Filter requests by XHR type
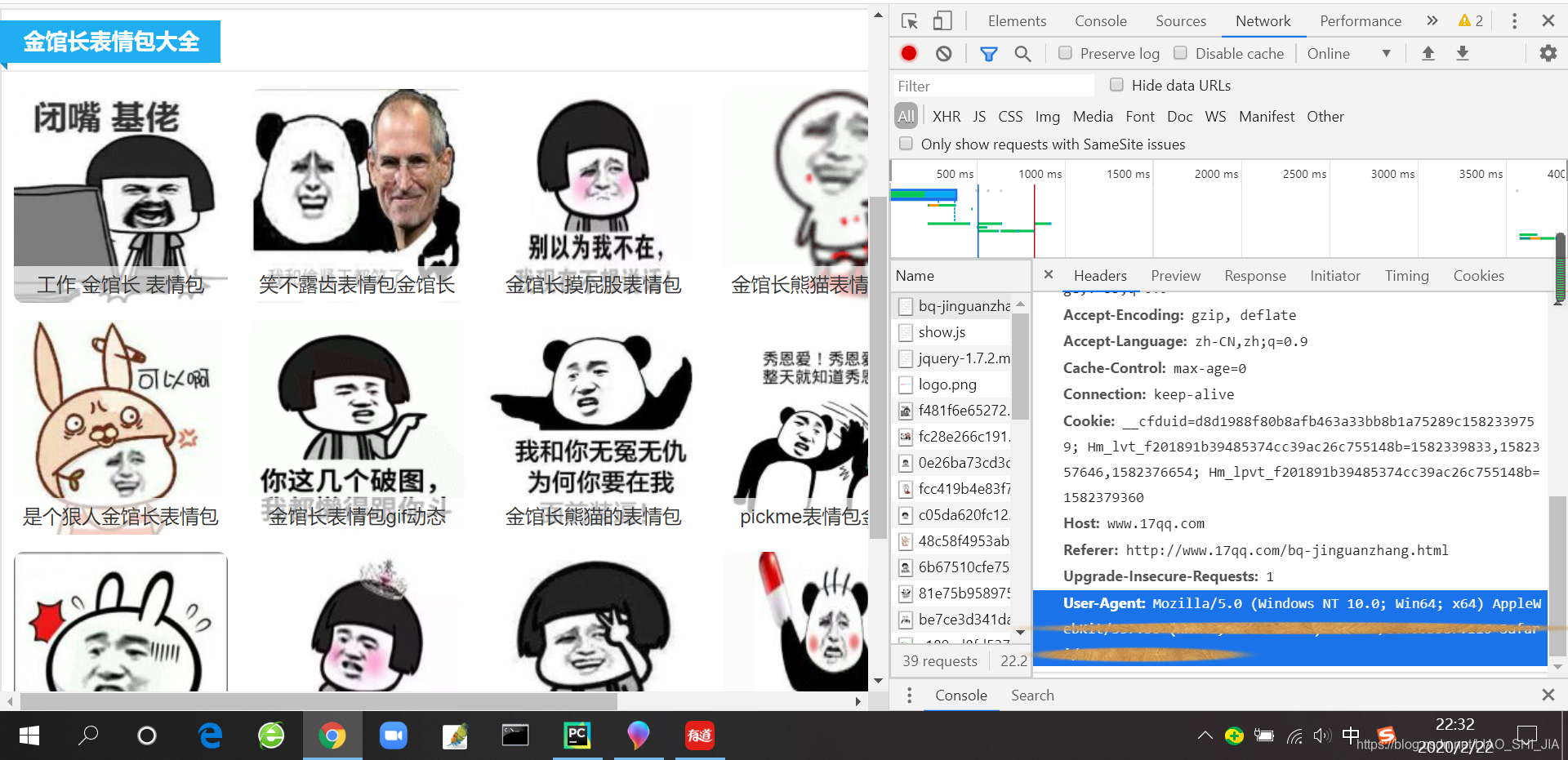 click(946, 116)
